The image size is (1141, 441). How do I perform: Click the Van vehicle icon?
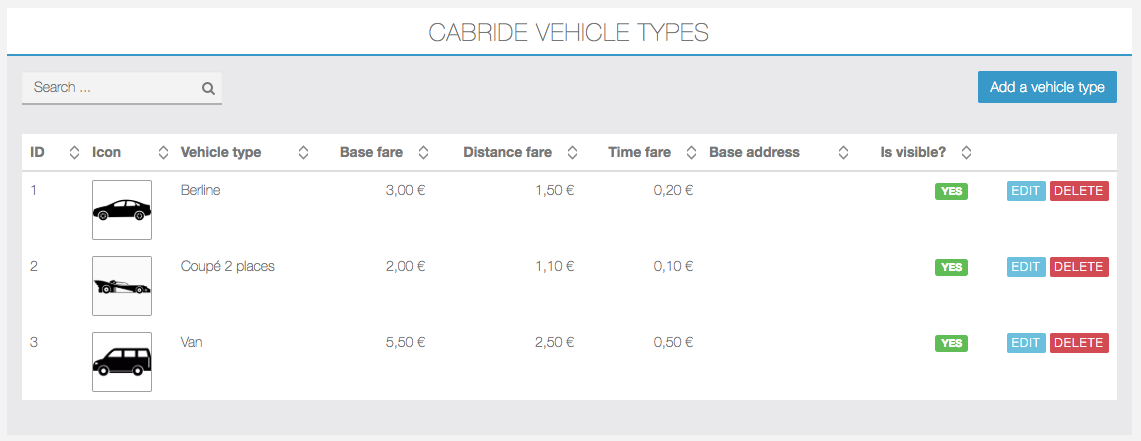point(122,362)
